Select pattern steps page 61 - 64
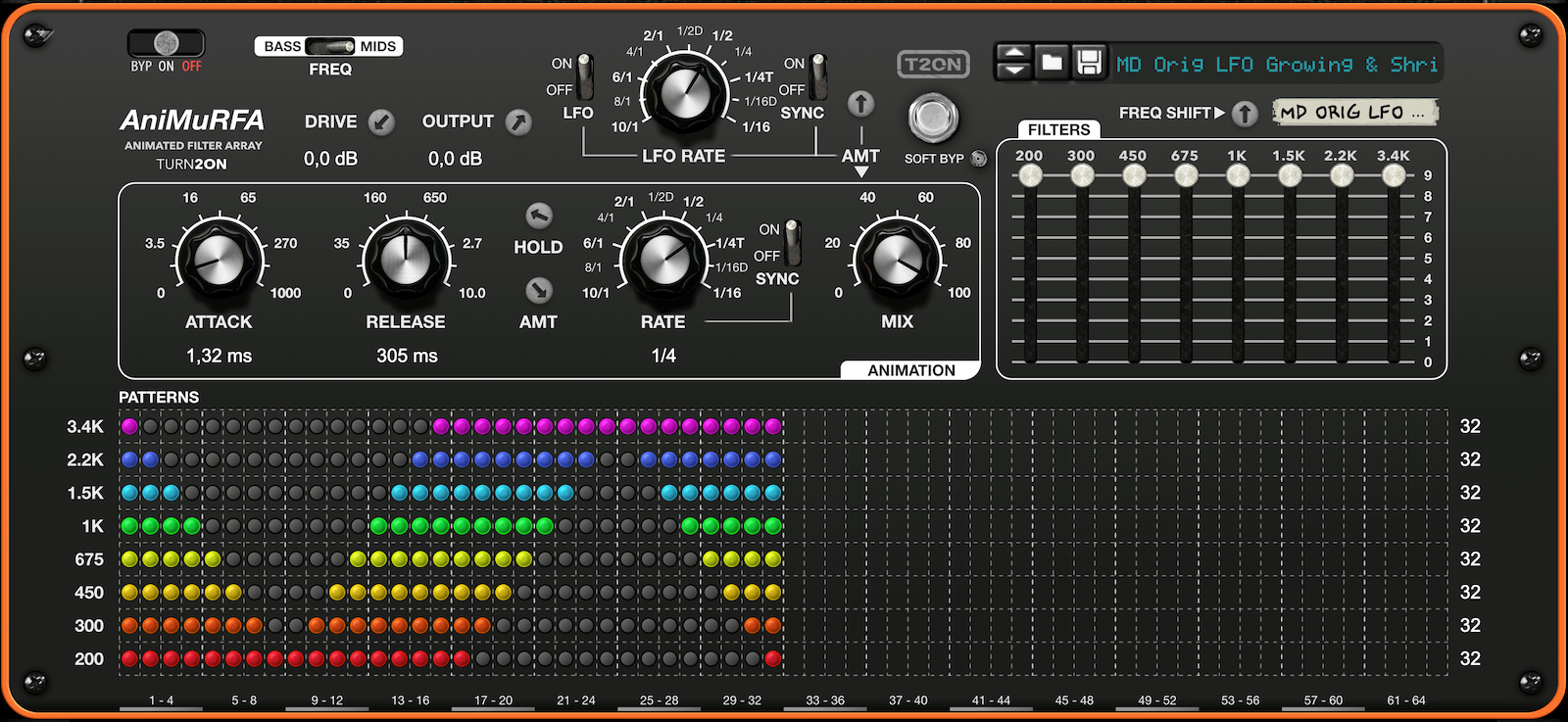Image resolution: width=1568 pixels, height=722 pixels. [x=1406, y=701]
